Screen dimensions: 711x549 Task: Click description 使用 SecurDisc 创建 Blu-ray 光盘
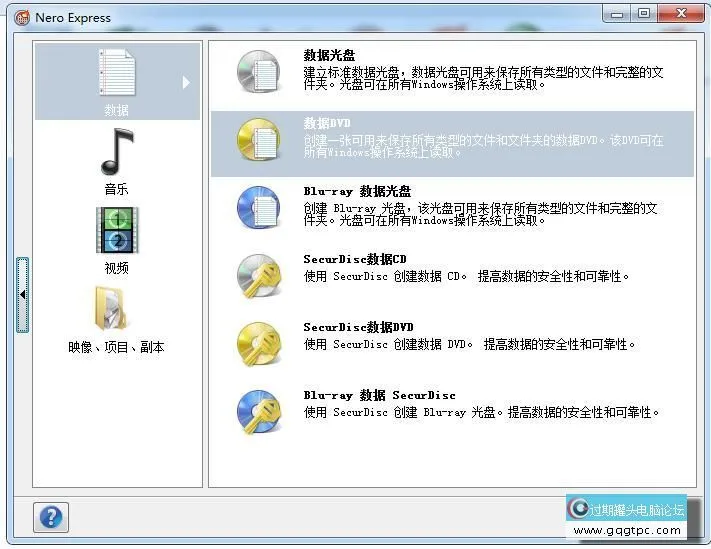coord(482,412)
